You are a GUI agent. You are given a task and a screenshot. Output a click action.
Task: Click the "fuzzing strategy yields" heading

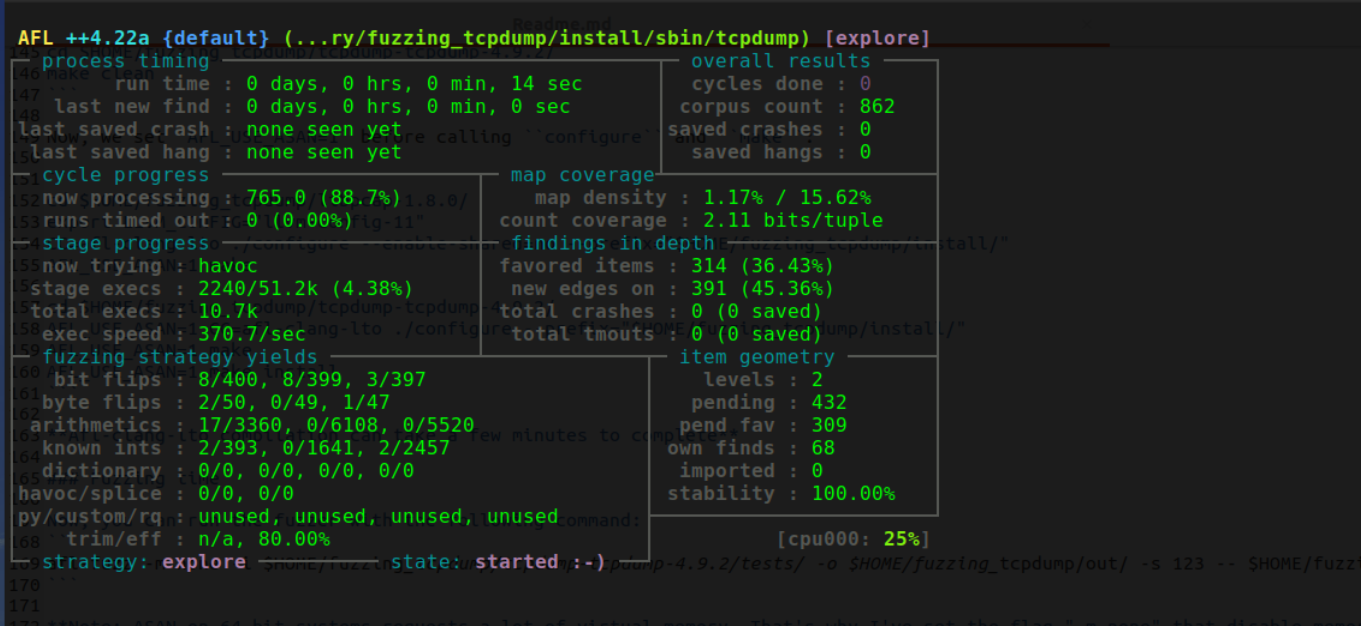pyautogui.click(x=179, y=357)
